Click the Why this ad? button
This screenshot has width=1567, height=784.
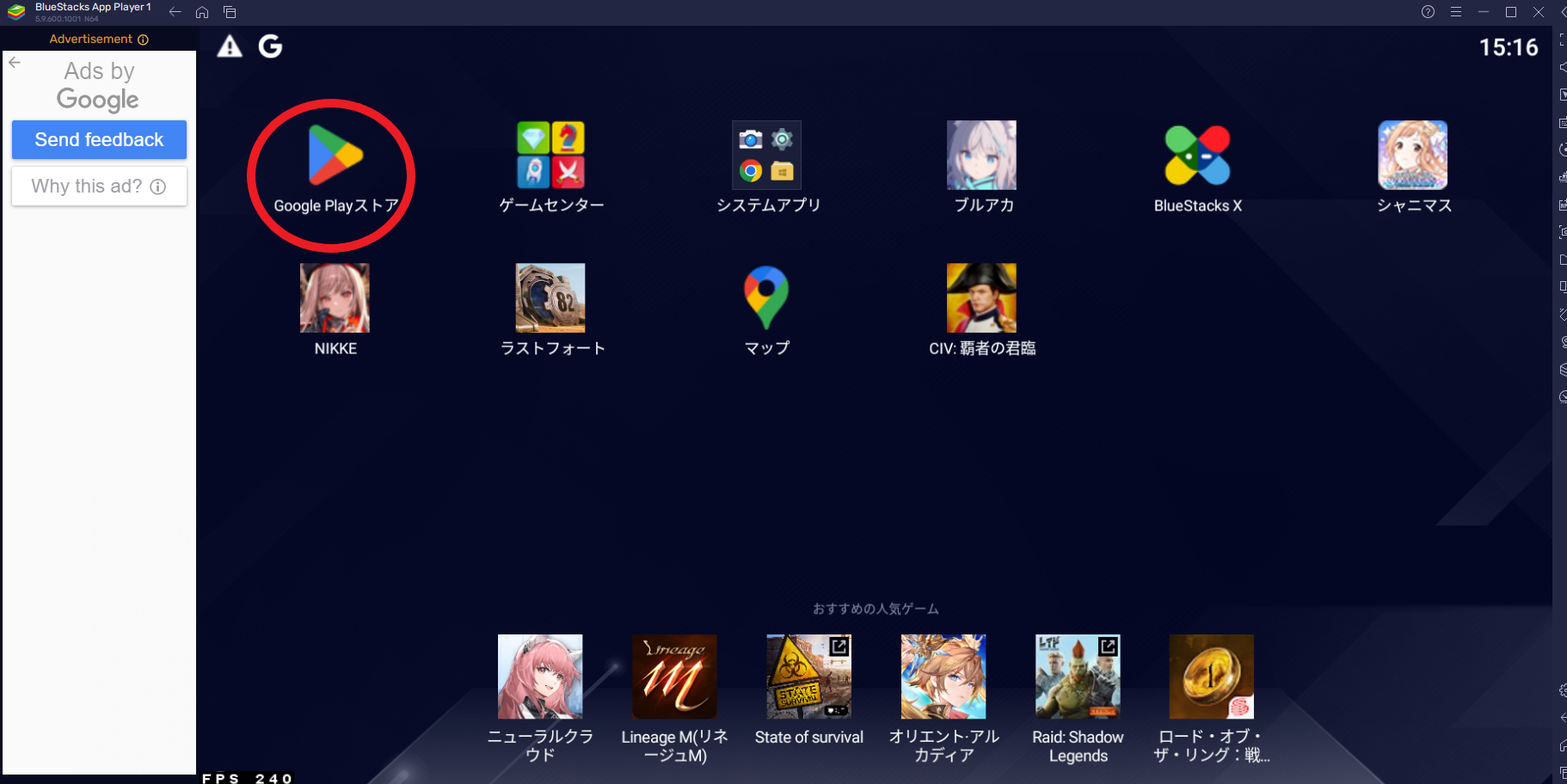tap(99, 187)
